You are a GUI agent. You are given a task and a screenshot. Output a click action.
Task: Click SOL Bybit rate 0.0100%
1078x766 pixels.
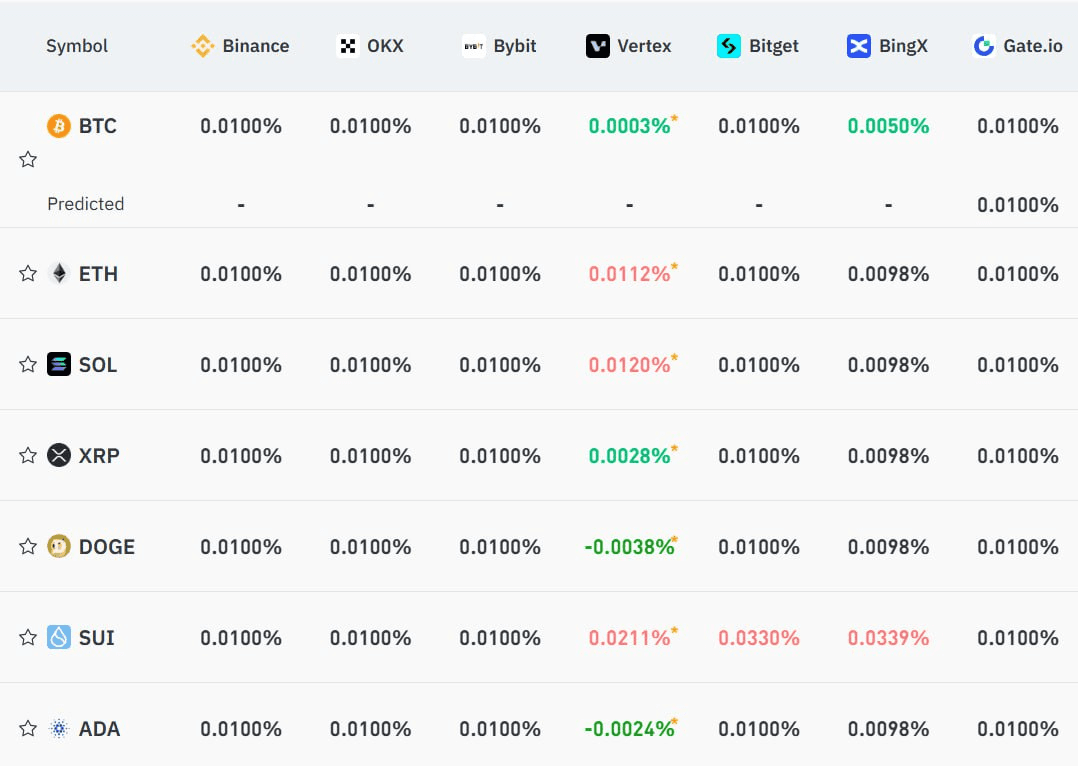500,364
